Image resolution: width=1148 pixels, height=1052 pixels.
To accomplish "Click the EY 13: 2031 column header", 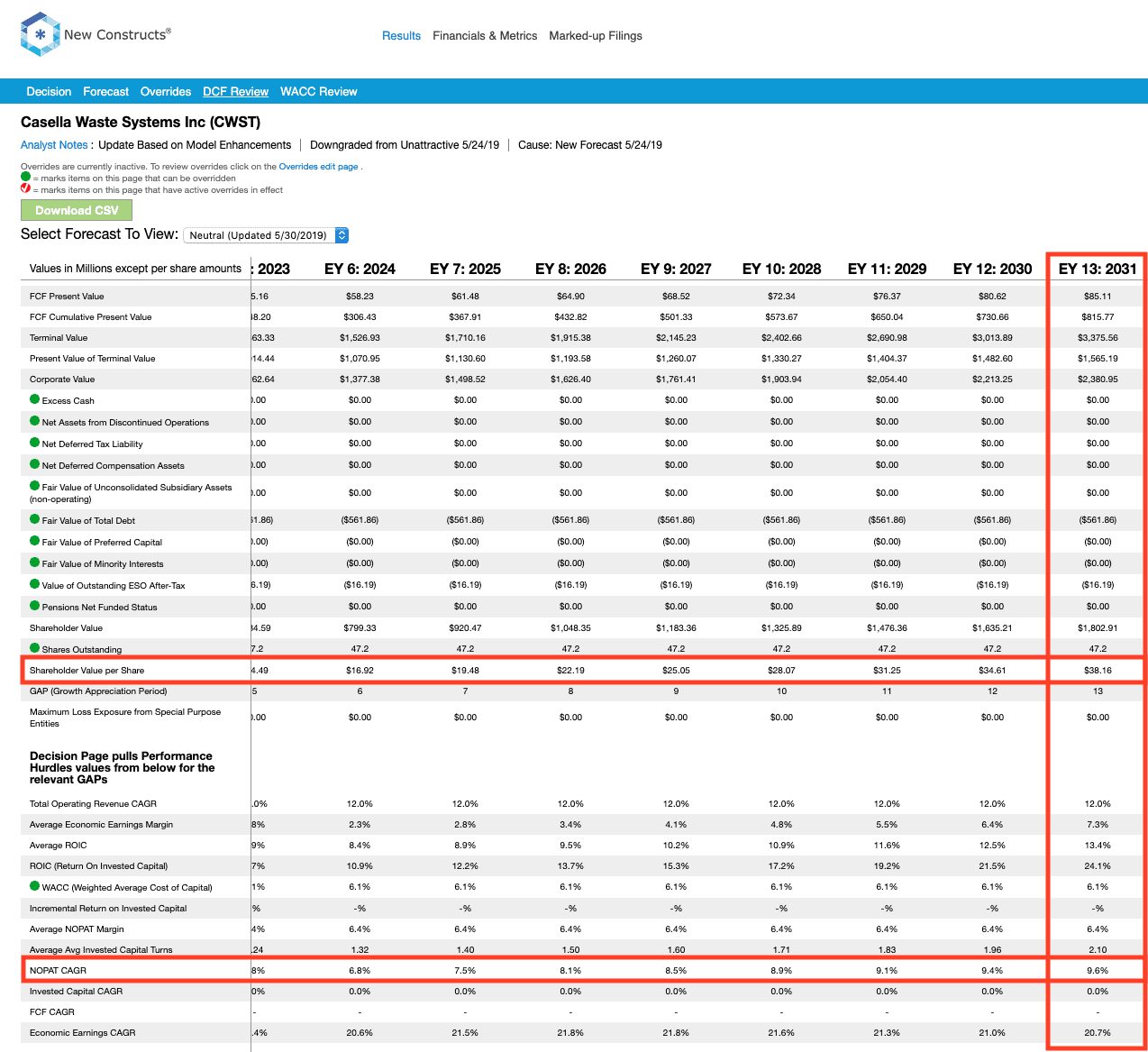I will [1098, 269].
